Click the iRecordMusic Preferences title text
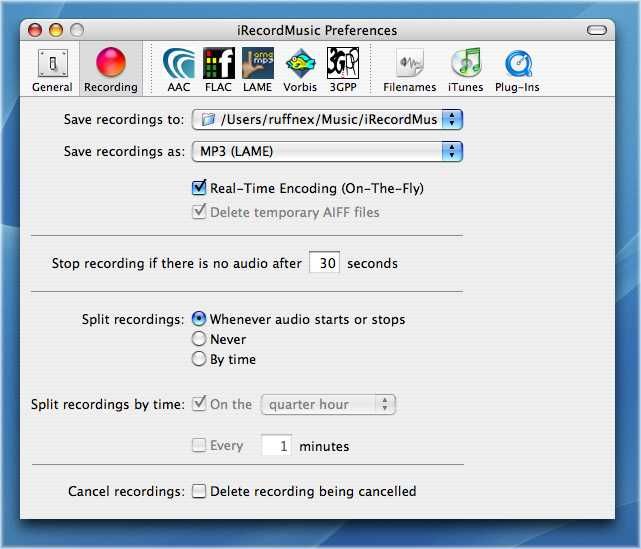The width and height of the screenshot is (641, 549). 317,30
